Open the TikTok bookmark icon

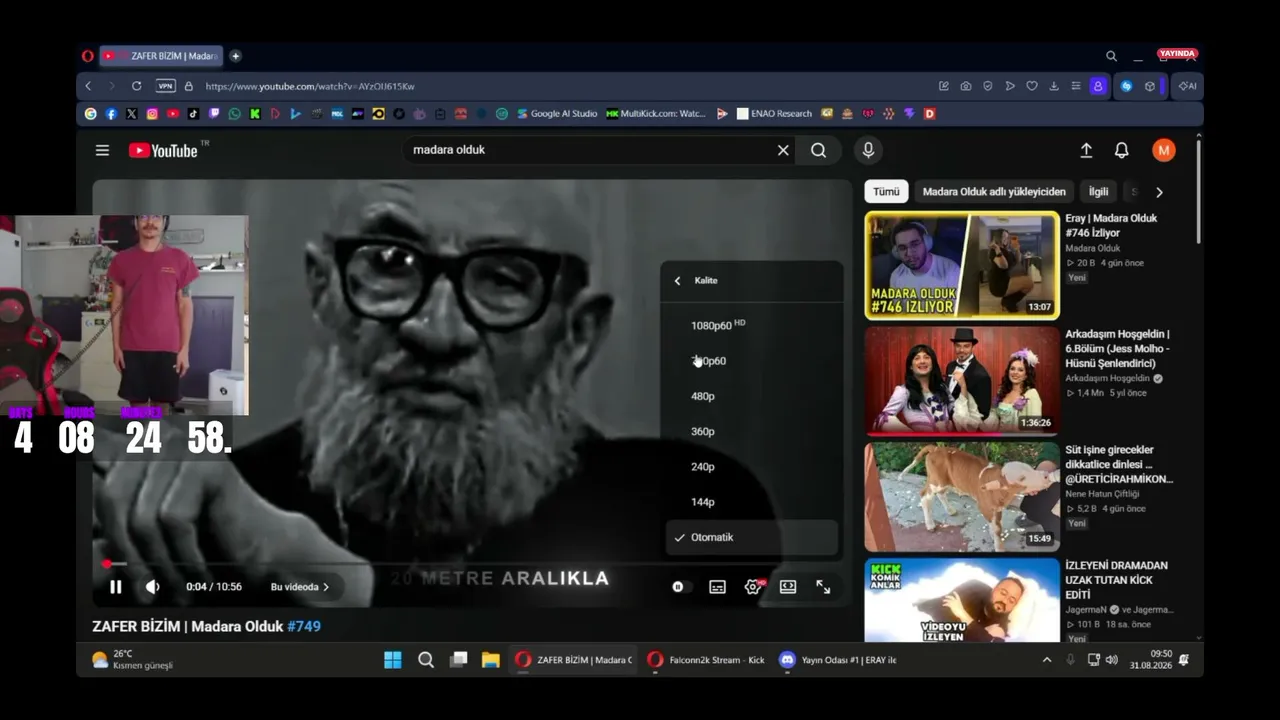tap(193, 114)
